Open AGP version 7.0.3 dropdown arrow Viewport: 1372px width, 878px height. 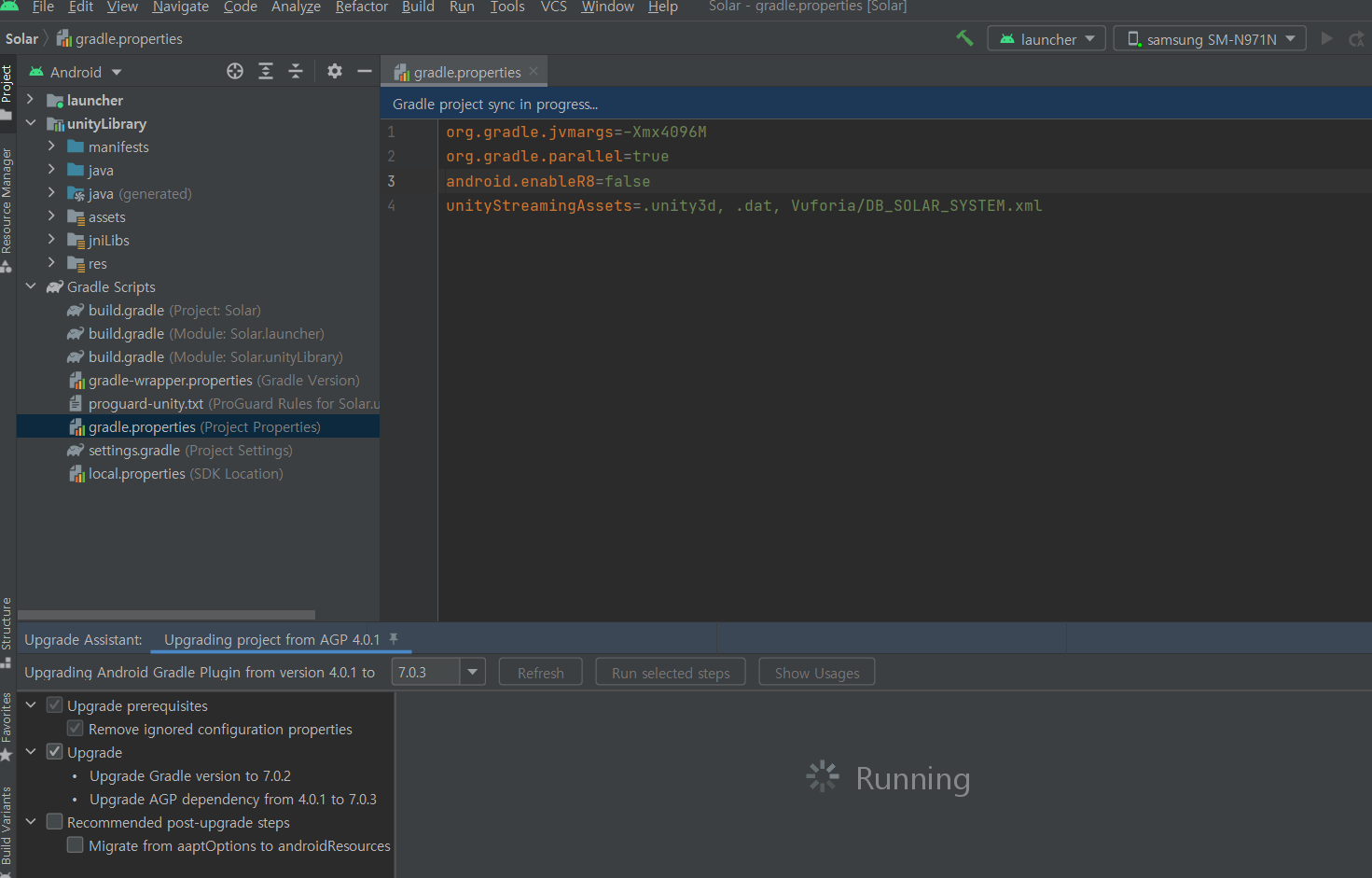[472, 672]
